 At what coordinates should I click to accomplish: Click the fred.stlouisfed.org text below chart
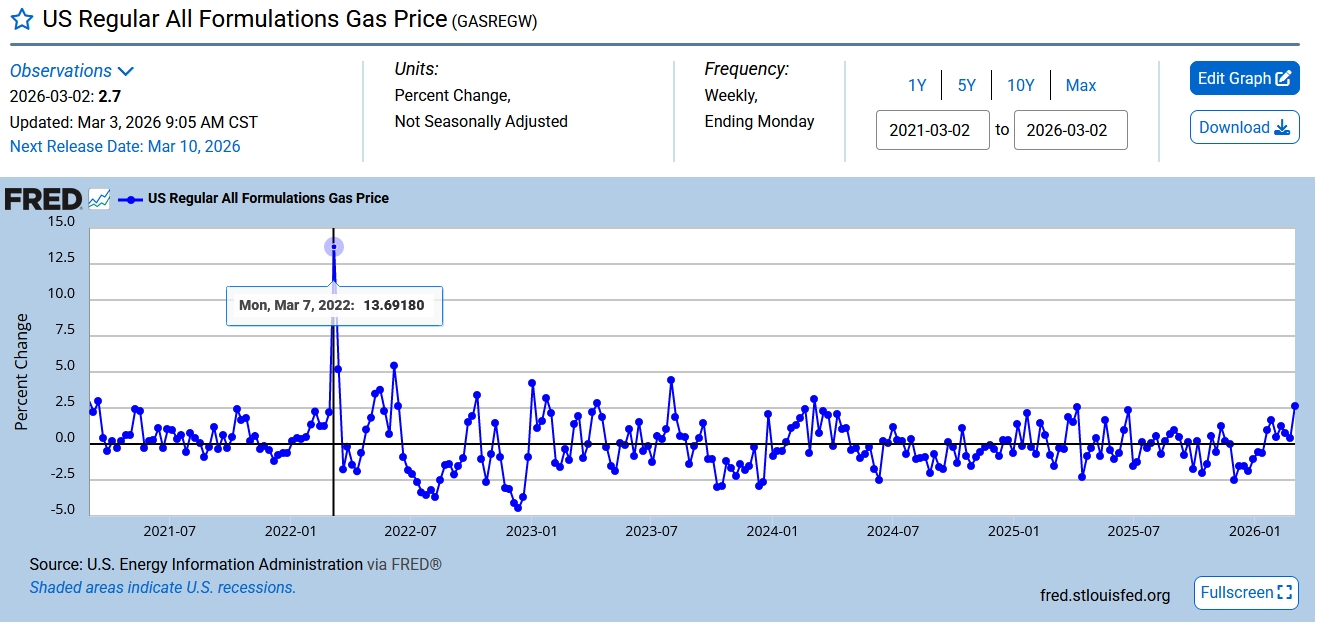click(1104, 596)
